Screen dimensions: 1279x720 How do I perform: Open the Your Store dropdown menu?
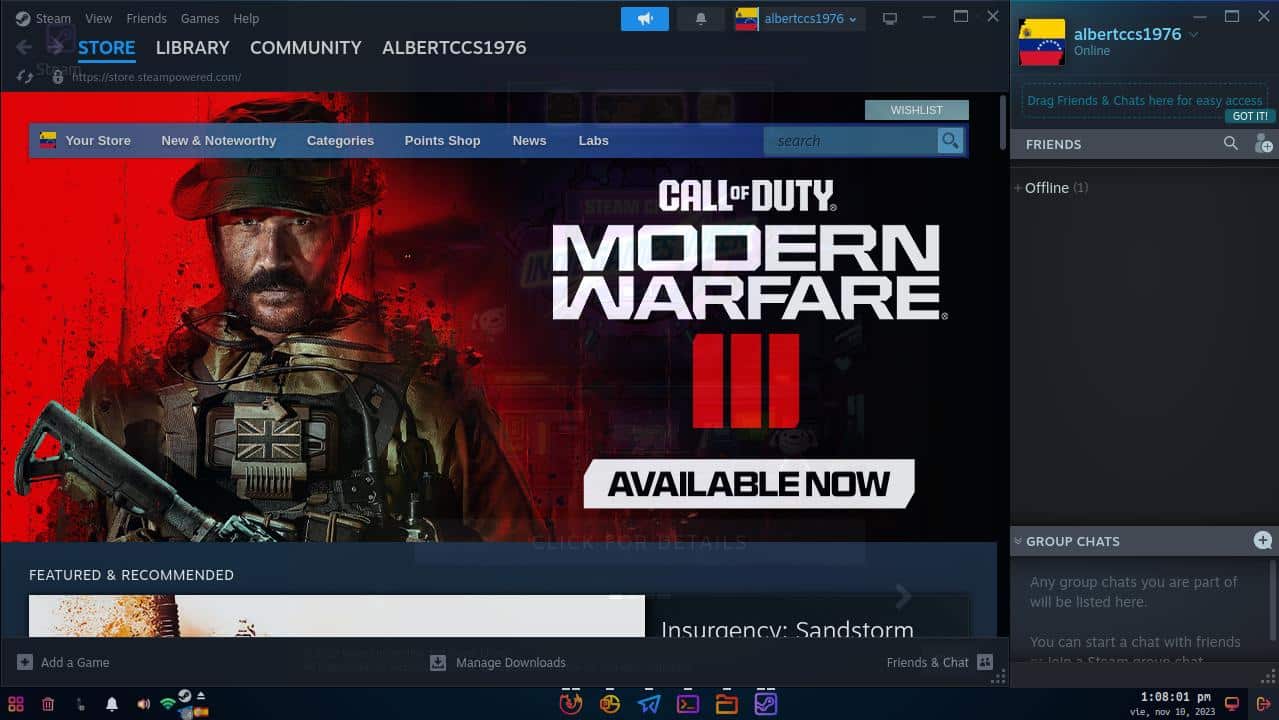(x=98, y=141)
